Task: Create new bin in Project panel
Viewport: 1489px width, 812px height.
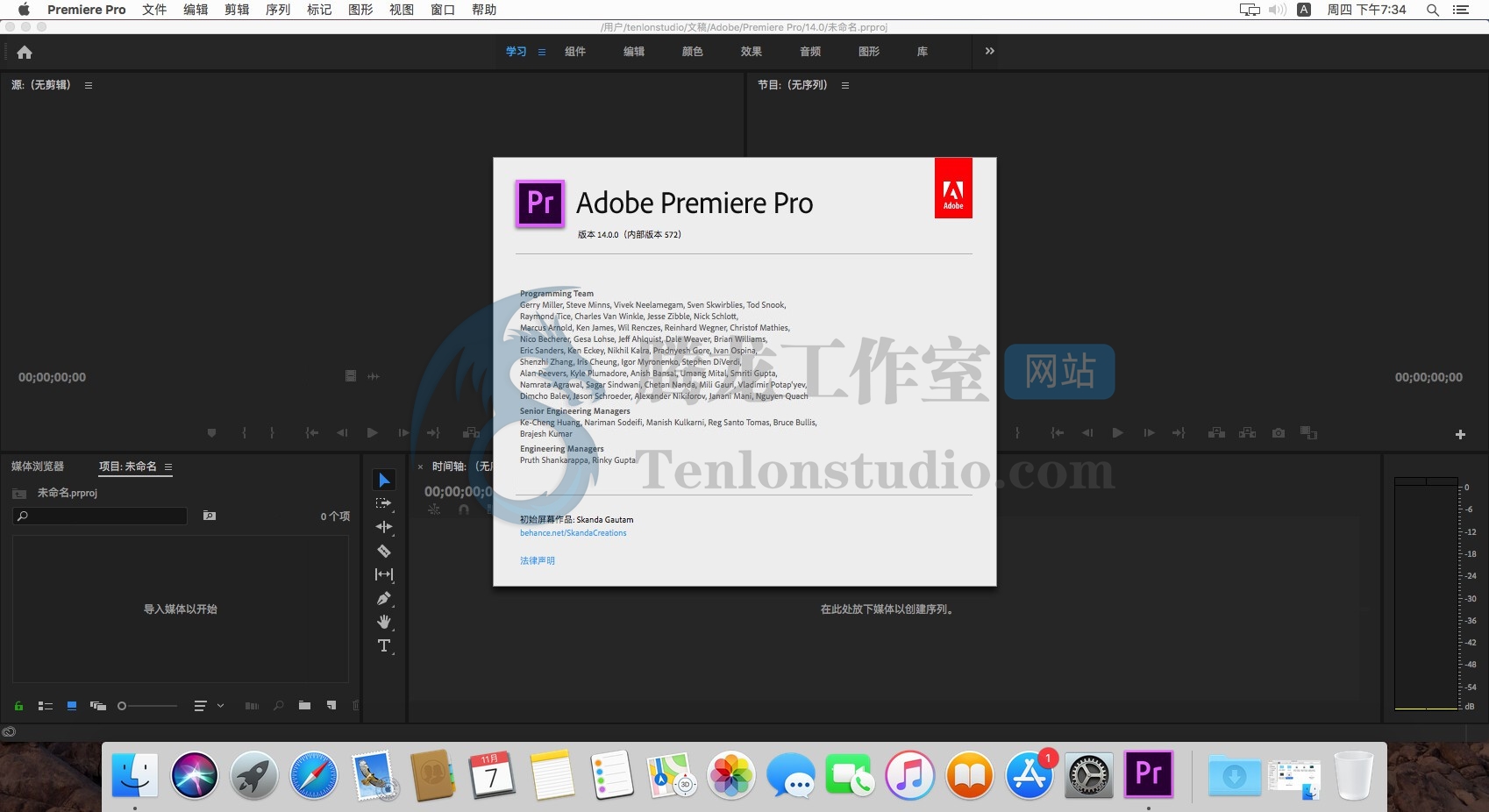Action: tap(304, 706)
